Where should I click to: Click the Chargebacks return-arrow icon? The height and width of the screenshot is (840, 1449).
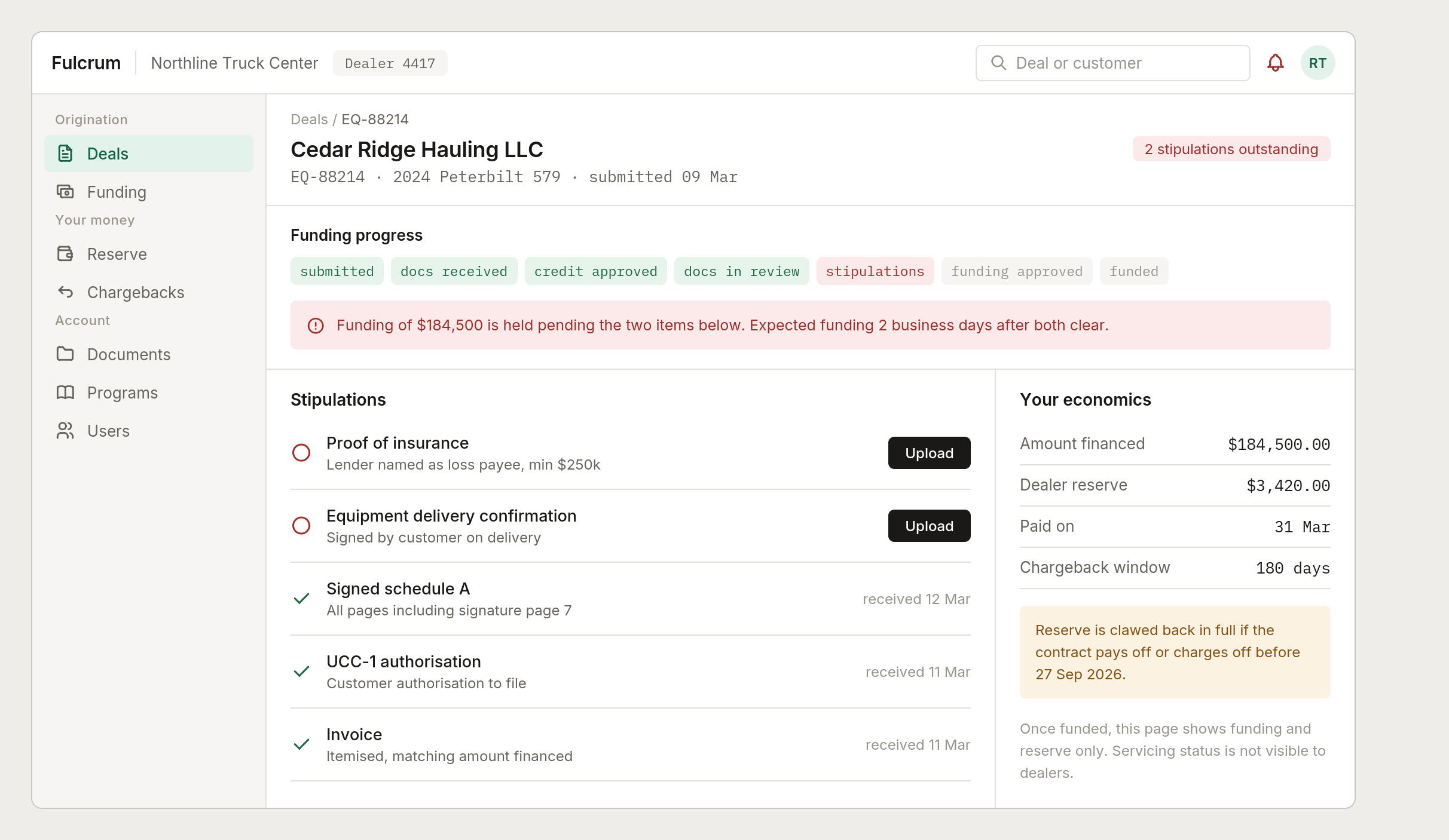[x=65, y=292]
